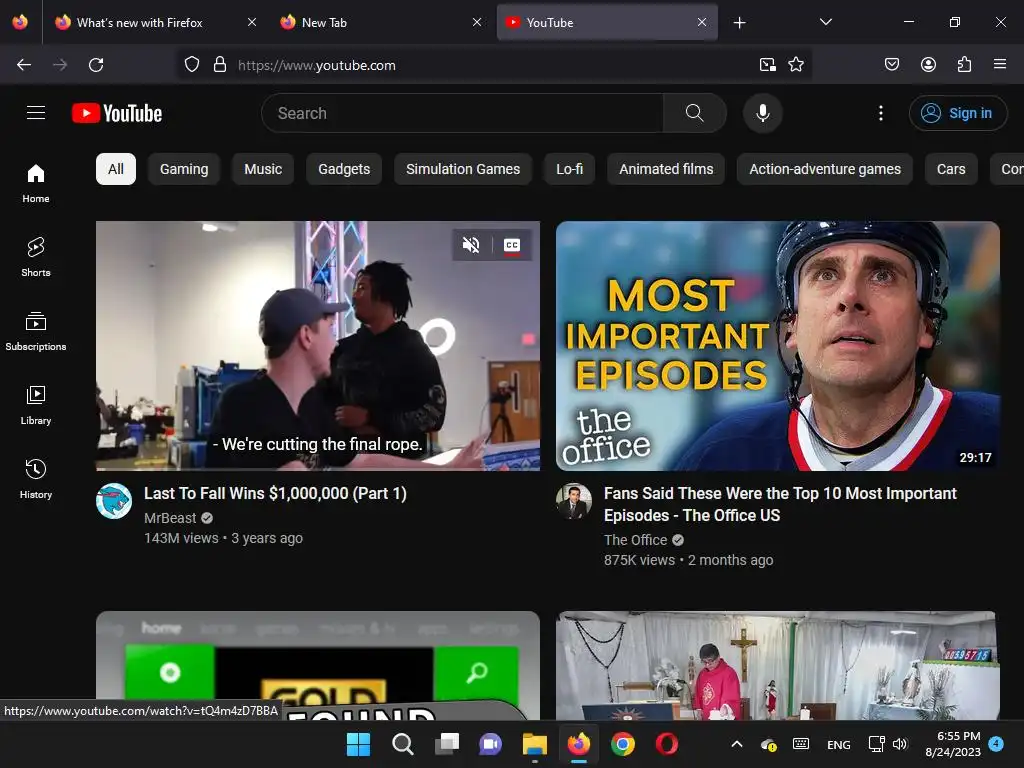Image resolution: width=1024 pixels, height=768 pixels.
Task: Open the gold Xbox dashboard video thumbnail
Action: [x=318, y=665]
